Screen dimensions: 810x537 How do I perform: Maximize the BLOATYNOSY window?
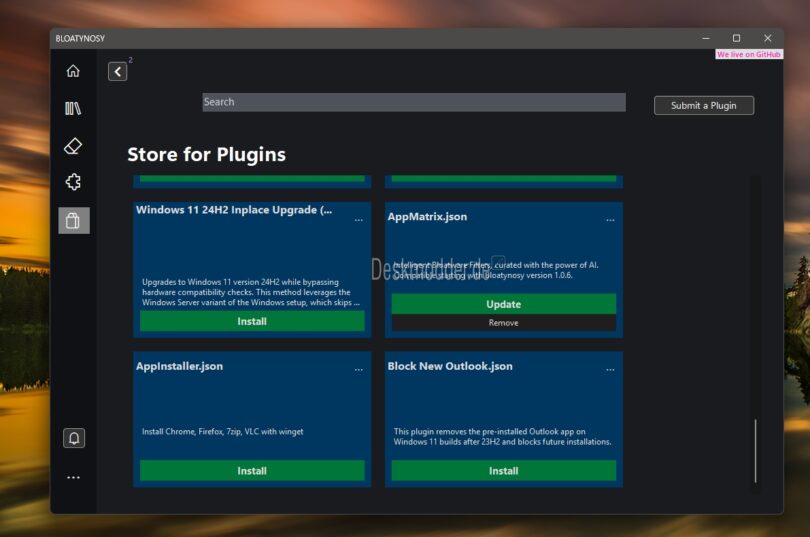736,38
